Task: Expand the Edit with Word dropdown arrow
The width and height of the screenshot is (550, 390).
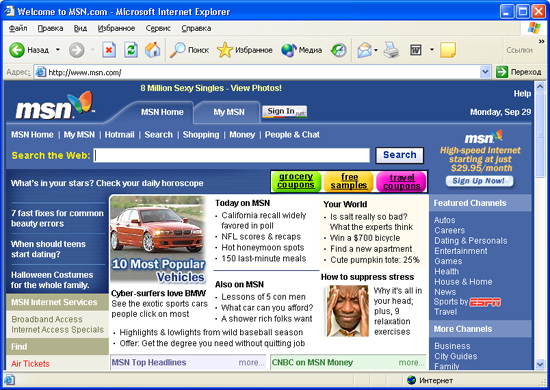Action: pos(432,50)
